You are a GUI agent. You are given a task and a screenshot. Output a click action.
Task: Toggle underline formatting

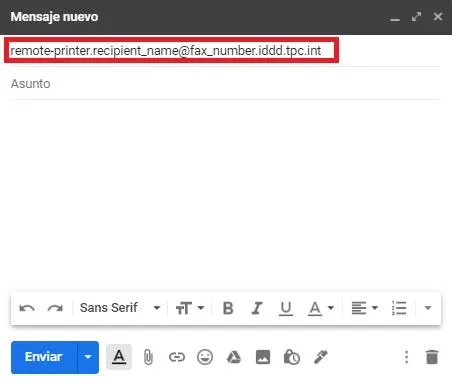pos(286,308)
